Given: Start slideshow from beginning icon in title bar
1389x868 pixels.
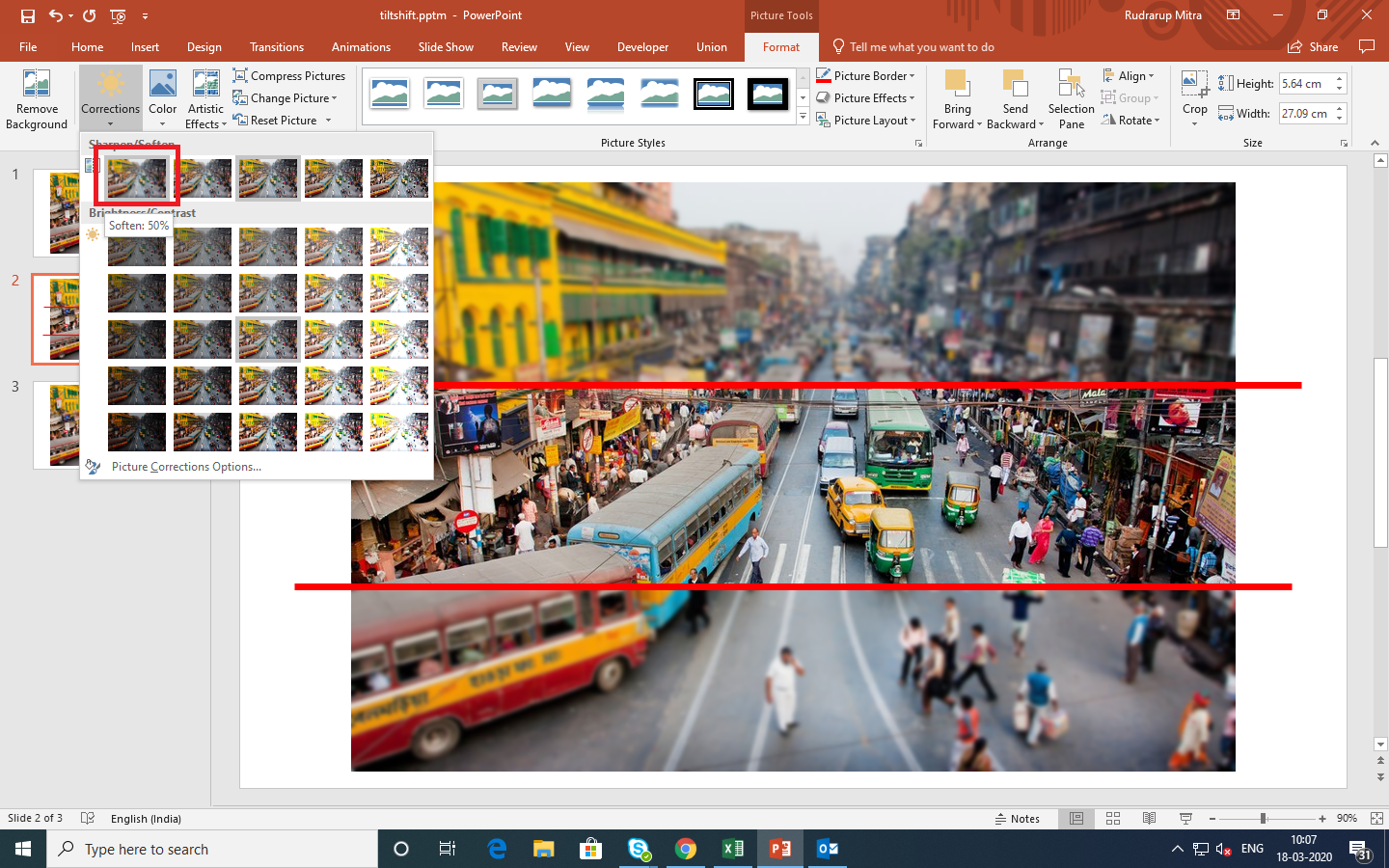Looking at the screenshot, I should coord(118,15).
